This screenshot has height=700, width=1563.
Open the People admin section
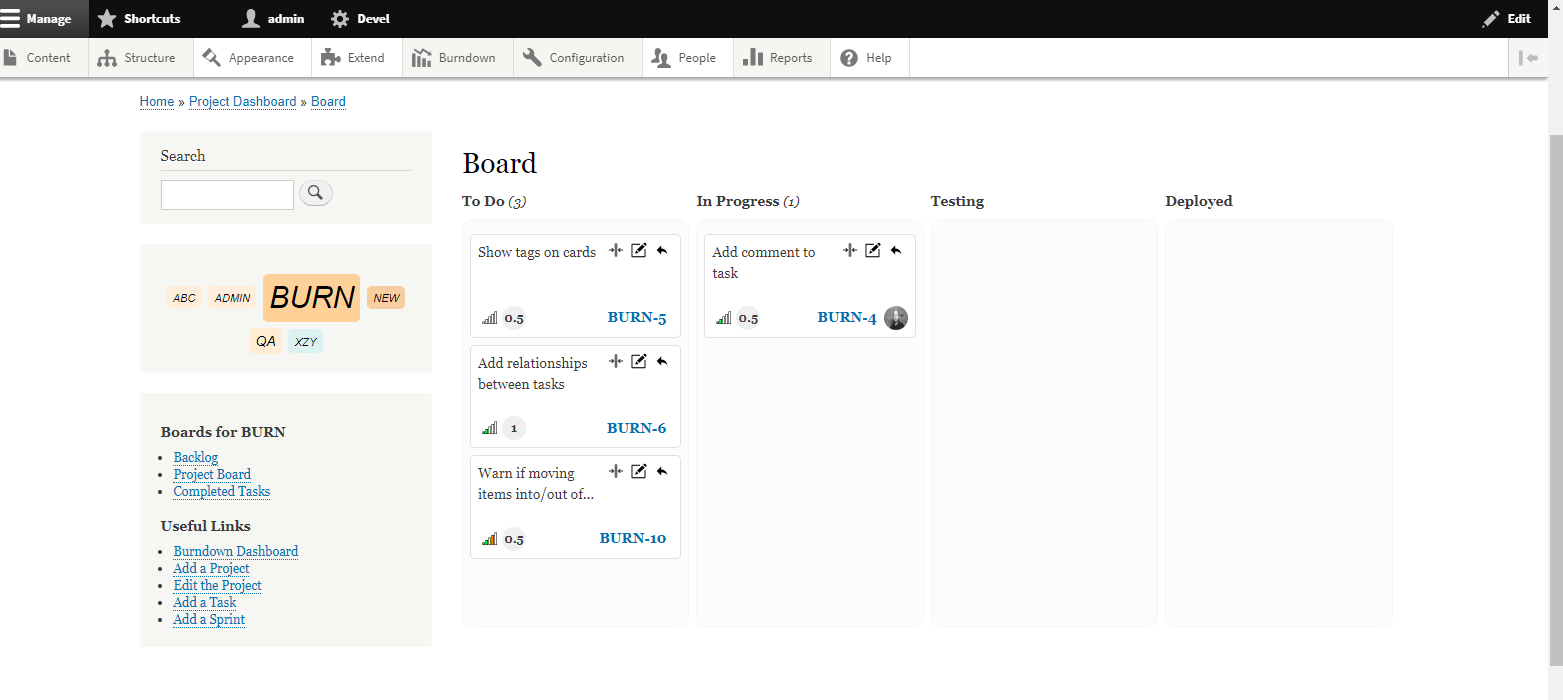687,57
